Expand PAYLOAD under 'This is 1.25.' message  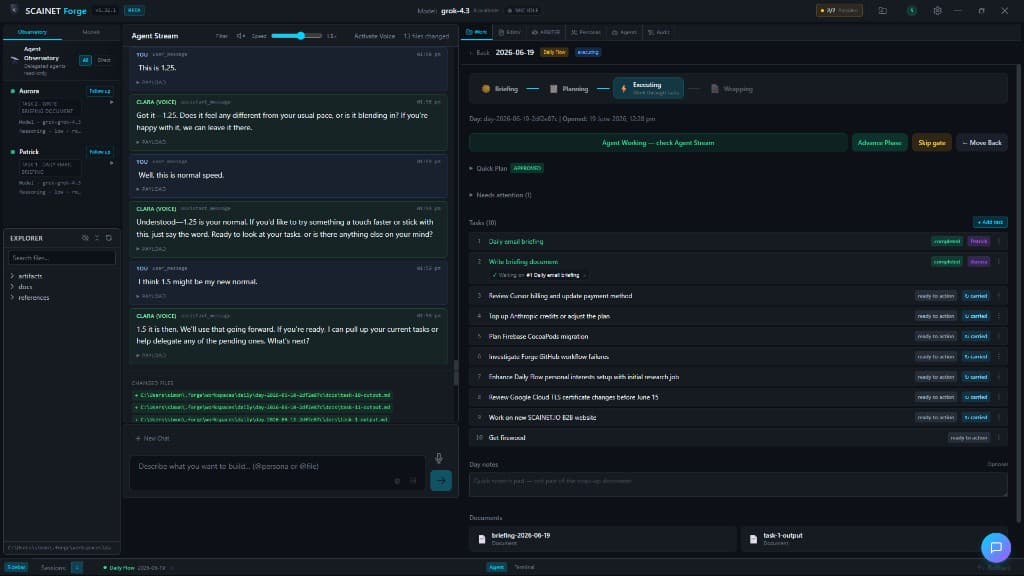(152, 82)
